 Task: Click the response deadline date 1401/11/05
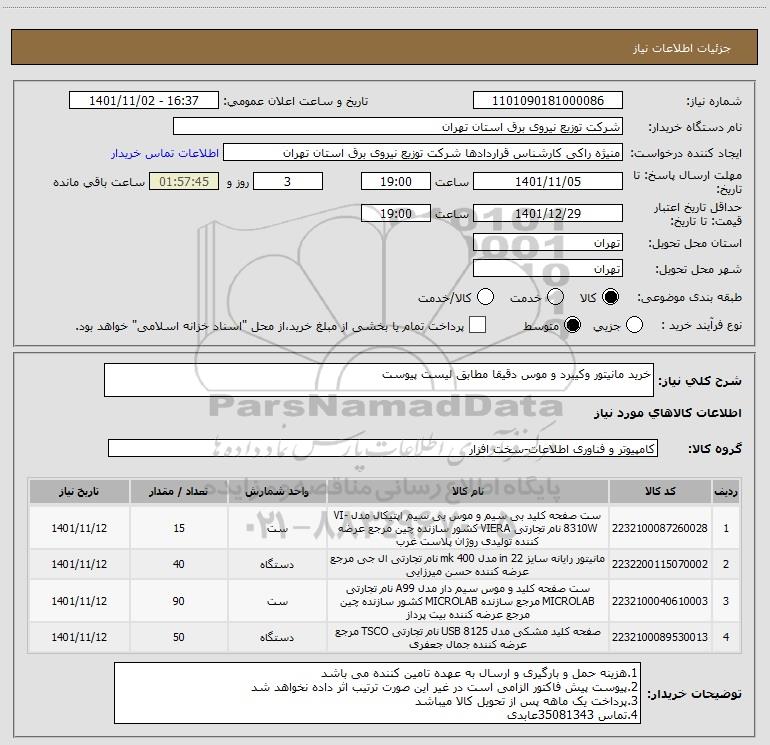548,182
